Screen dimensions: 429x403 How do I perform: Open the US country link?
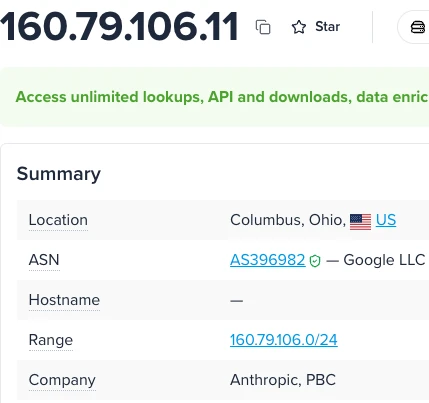(x=386, y=220)
